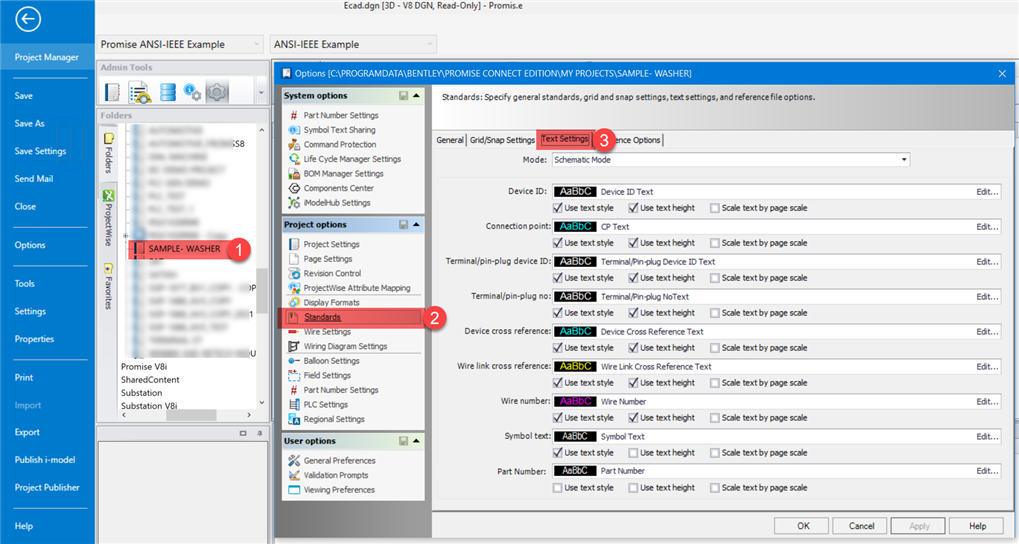The image size is (1019, 544).
Task: Collapse Project options section
Action: 417,224
